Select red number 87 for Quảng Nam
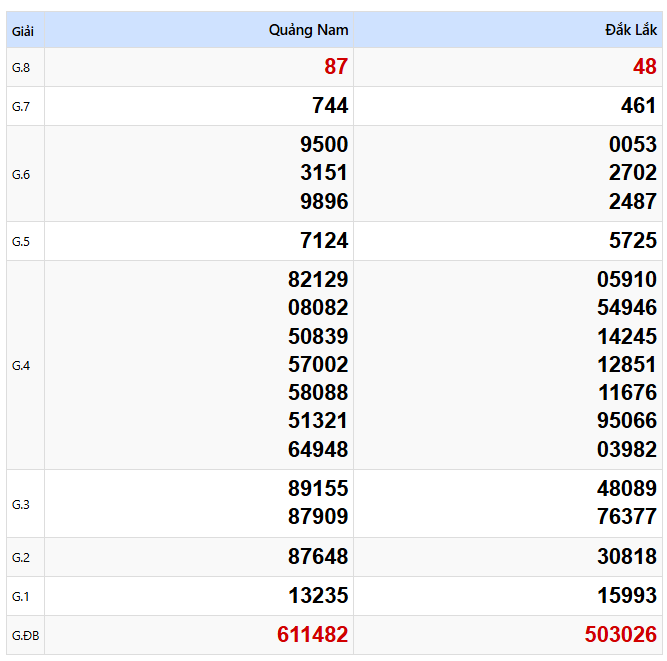 (x=336, y=67)
